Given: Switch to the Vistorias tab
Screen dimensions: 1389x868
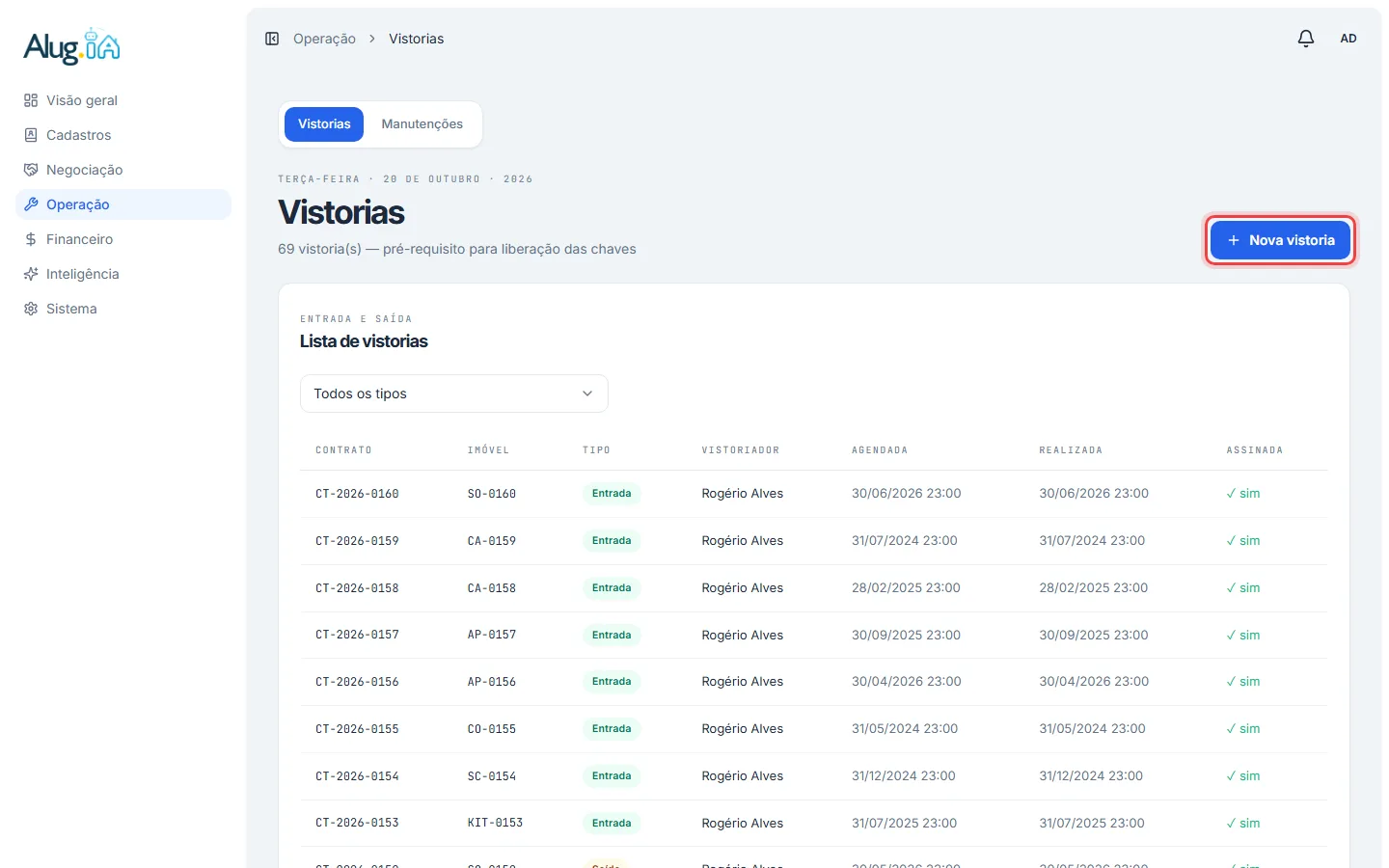Looking at the screenshot, I should click(324, 124).
